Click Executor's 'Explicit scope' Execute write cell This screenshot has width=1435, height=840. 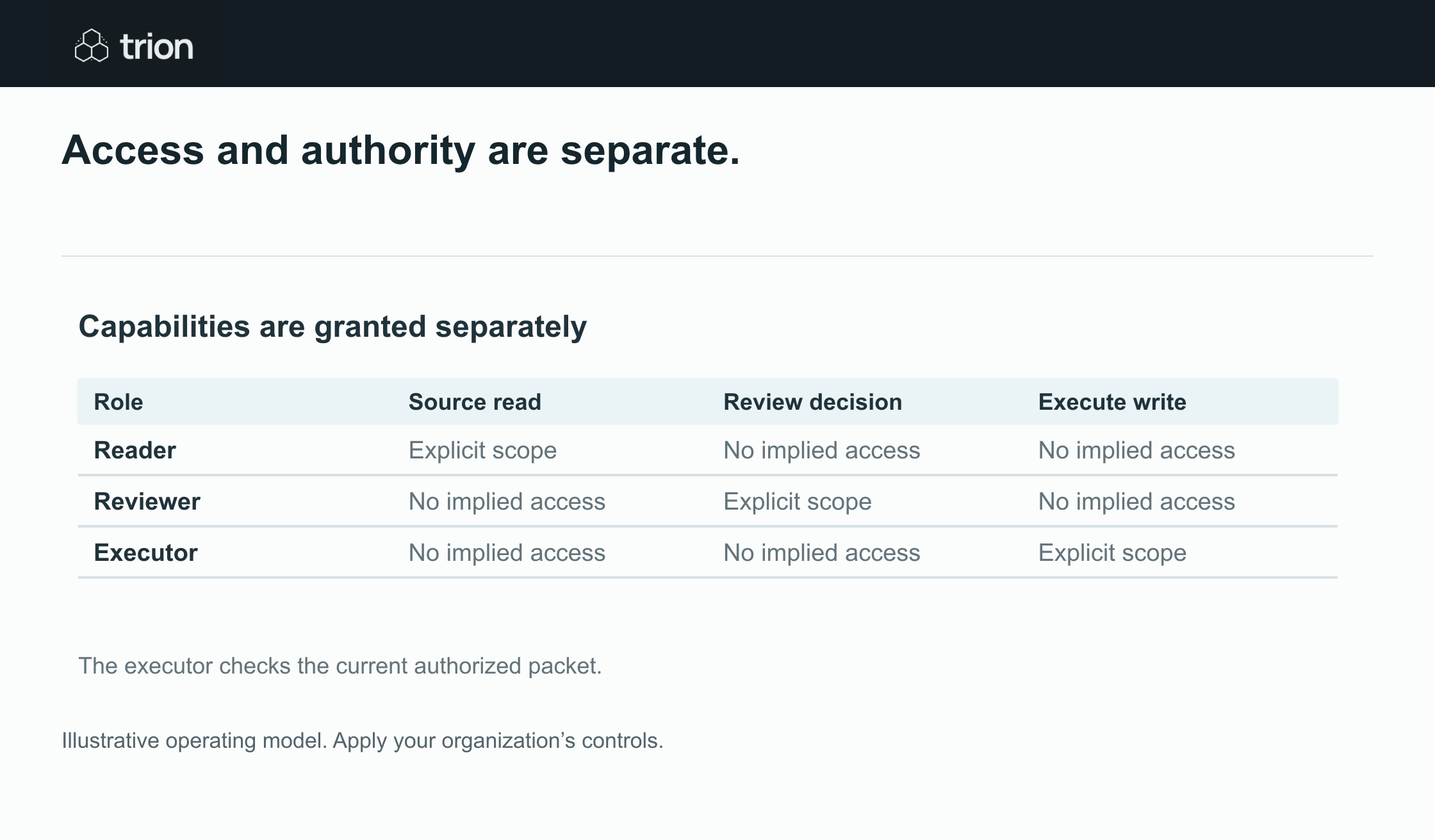(x=1112, y=553)
